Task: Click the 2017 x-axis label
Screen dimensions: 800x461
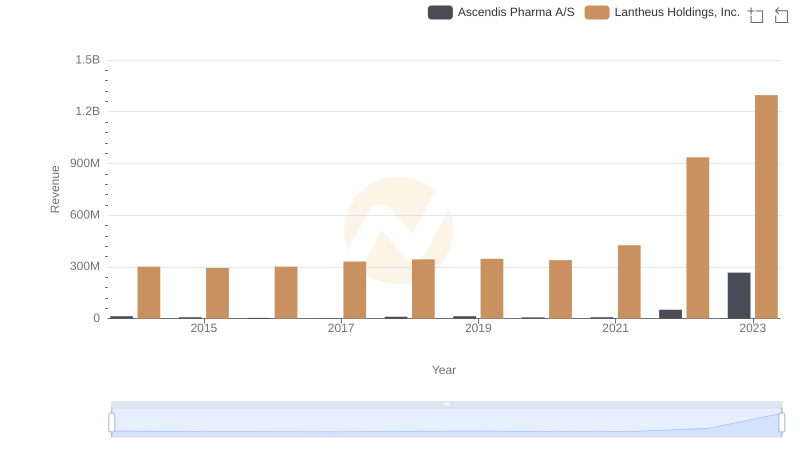Action: (x=341, y=328)
